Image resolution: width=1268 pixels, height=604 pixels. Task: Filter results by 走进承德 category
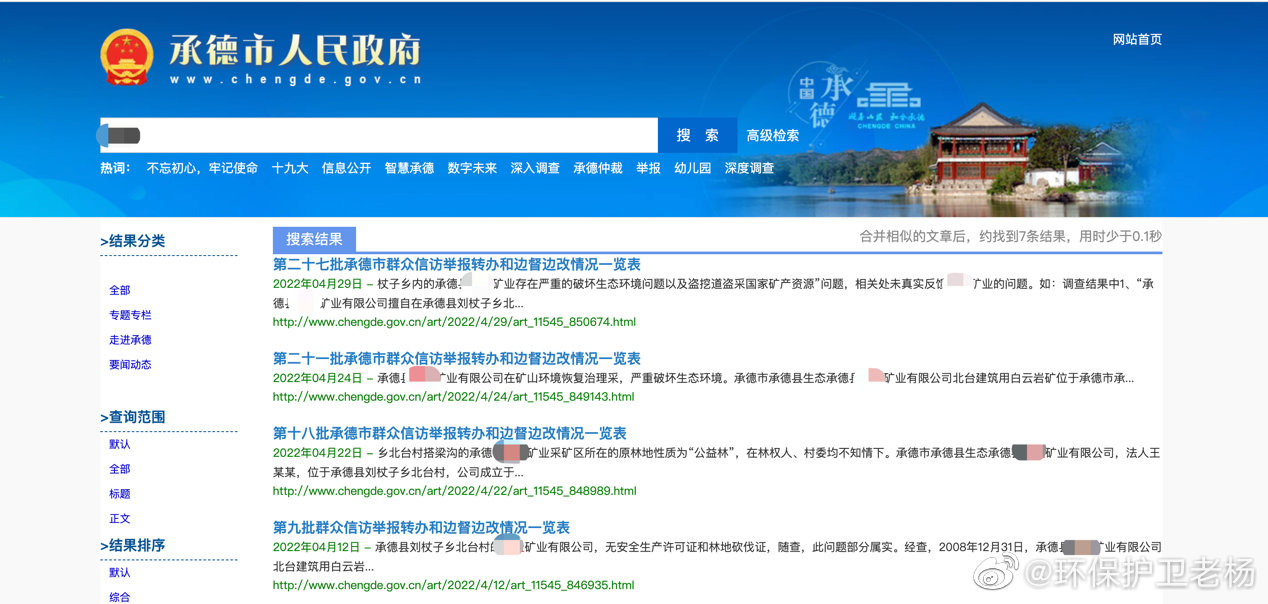coord(130,340)
